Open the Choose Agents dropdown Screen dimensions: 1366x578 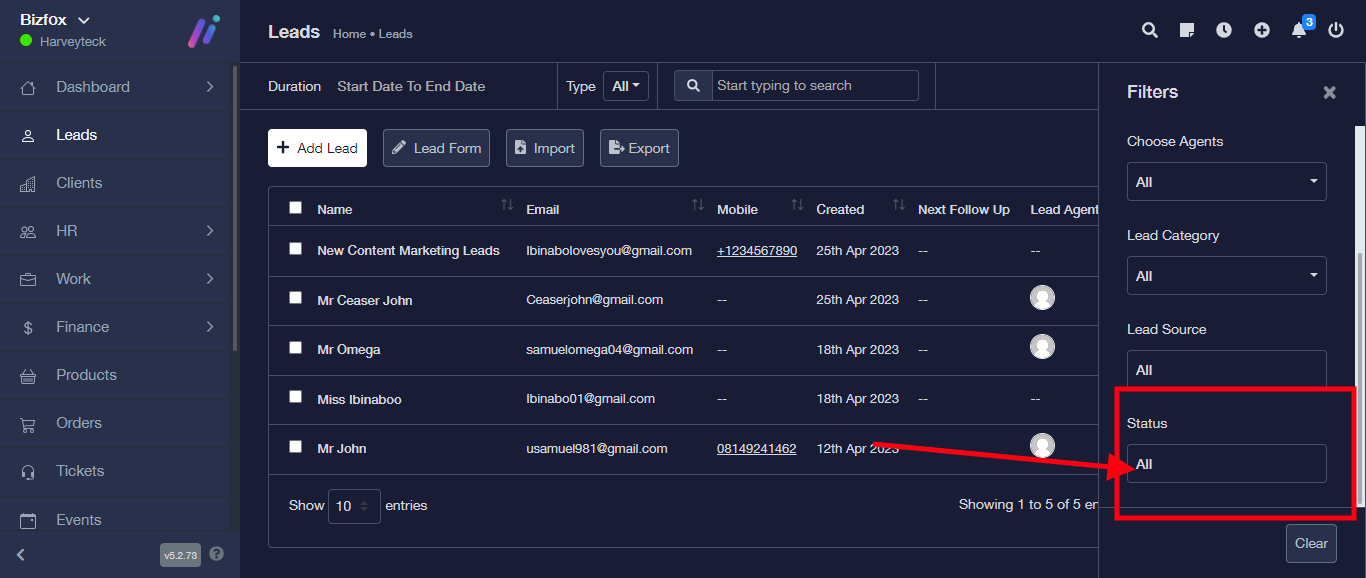[x=1226, y=182]
